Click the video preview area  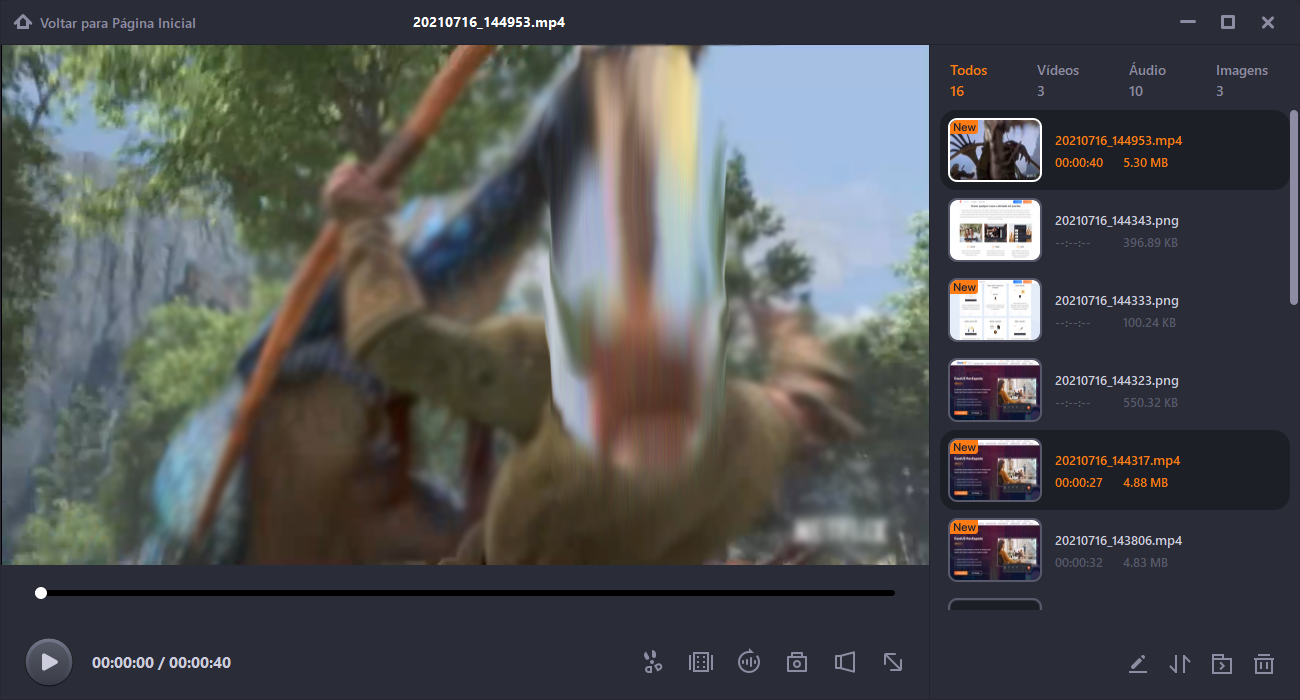point(465,305)
